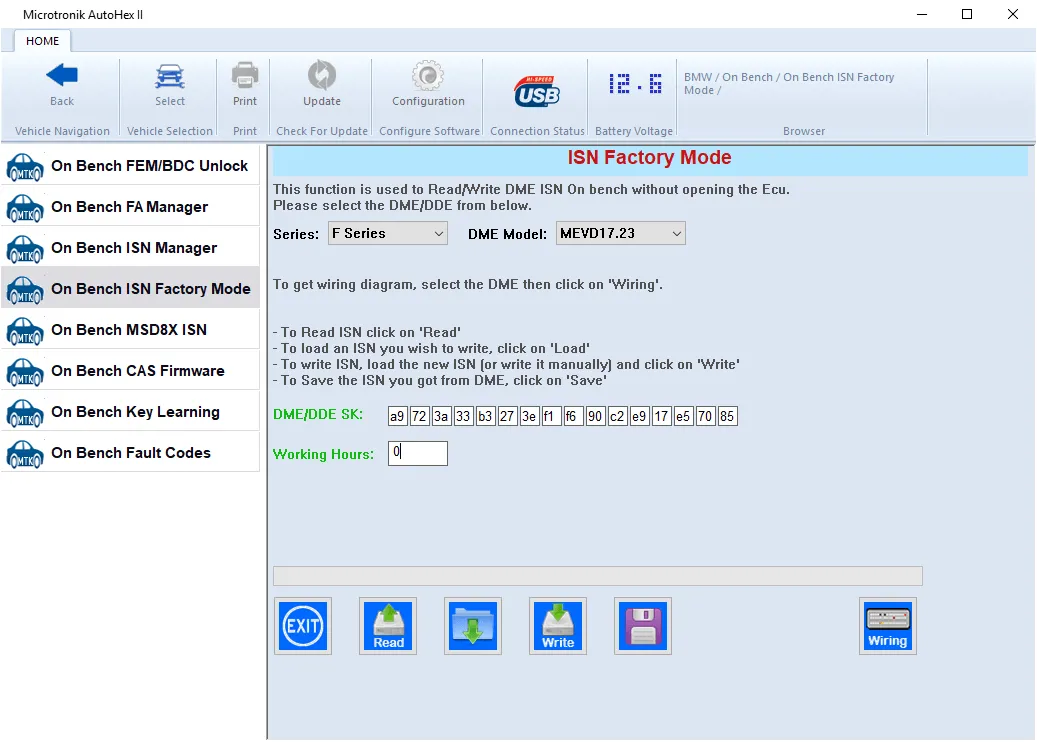This screenshot has width=1037, height=742.
Task: Click the ISN Factory Mode heading
Action: [649, 157]
